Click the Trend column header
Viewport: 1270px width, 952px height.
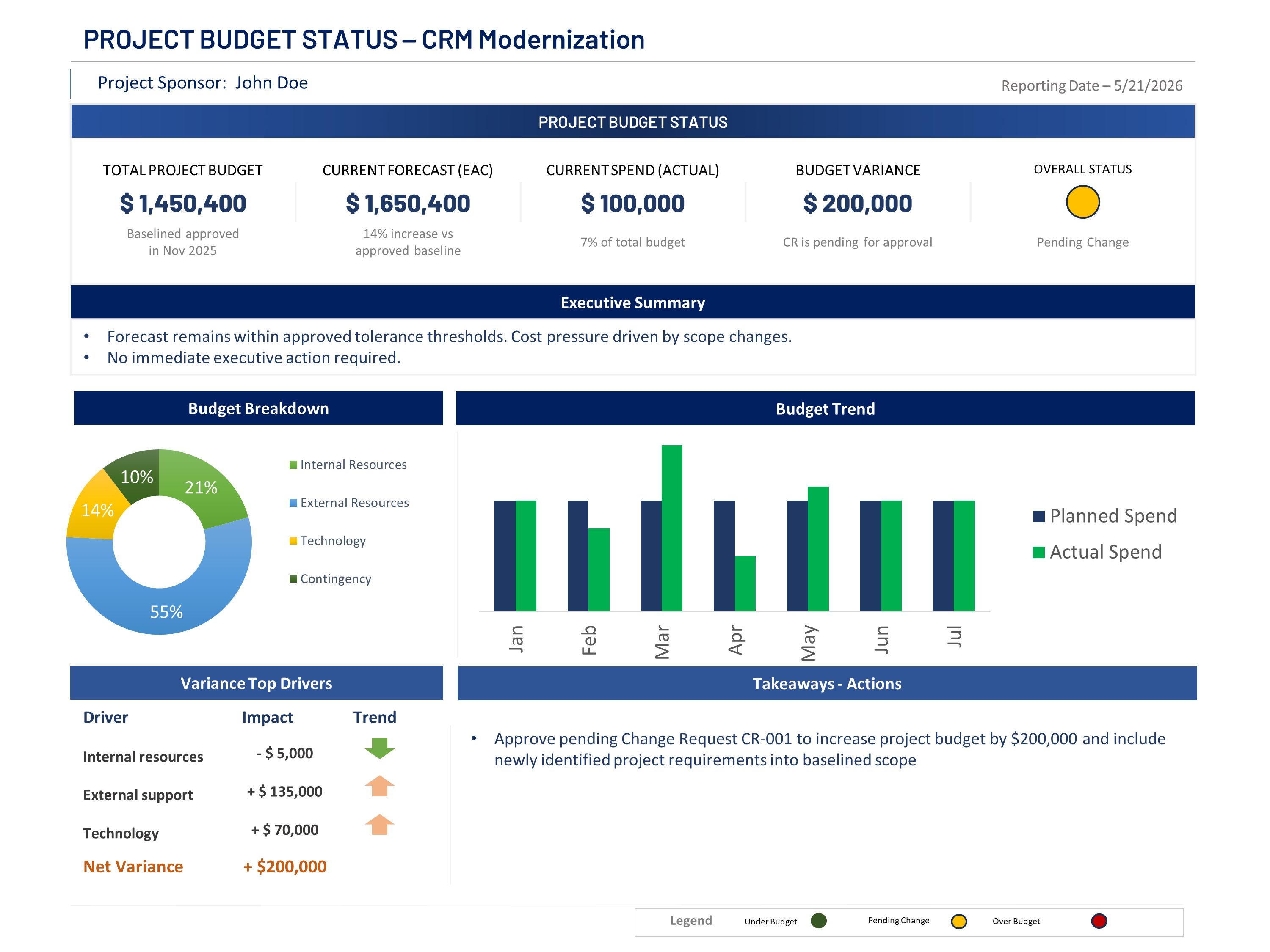(375, 717)
